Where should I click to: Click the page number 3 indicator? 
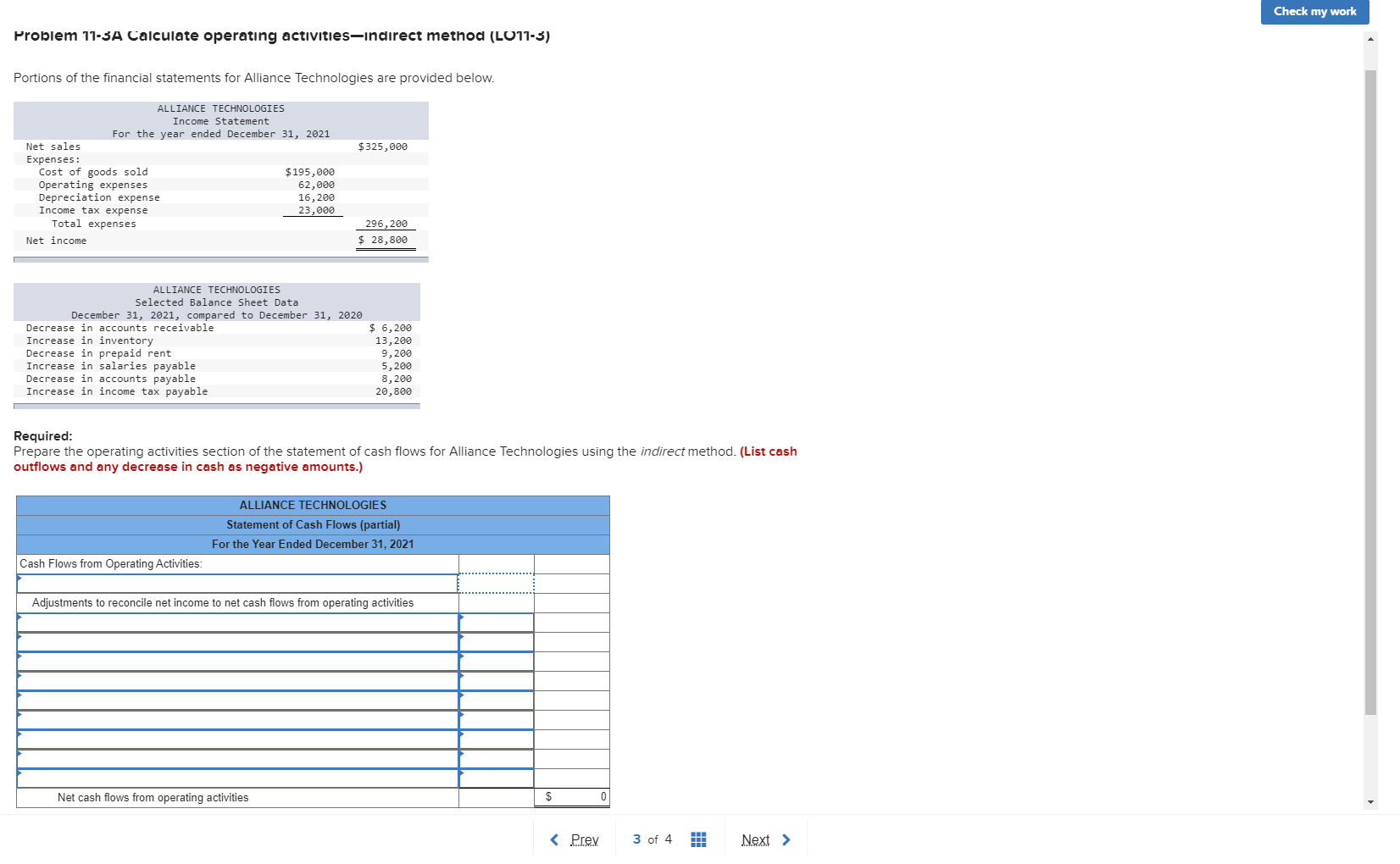(636, 839)
